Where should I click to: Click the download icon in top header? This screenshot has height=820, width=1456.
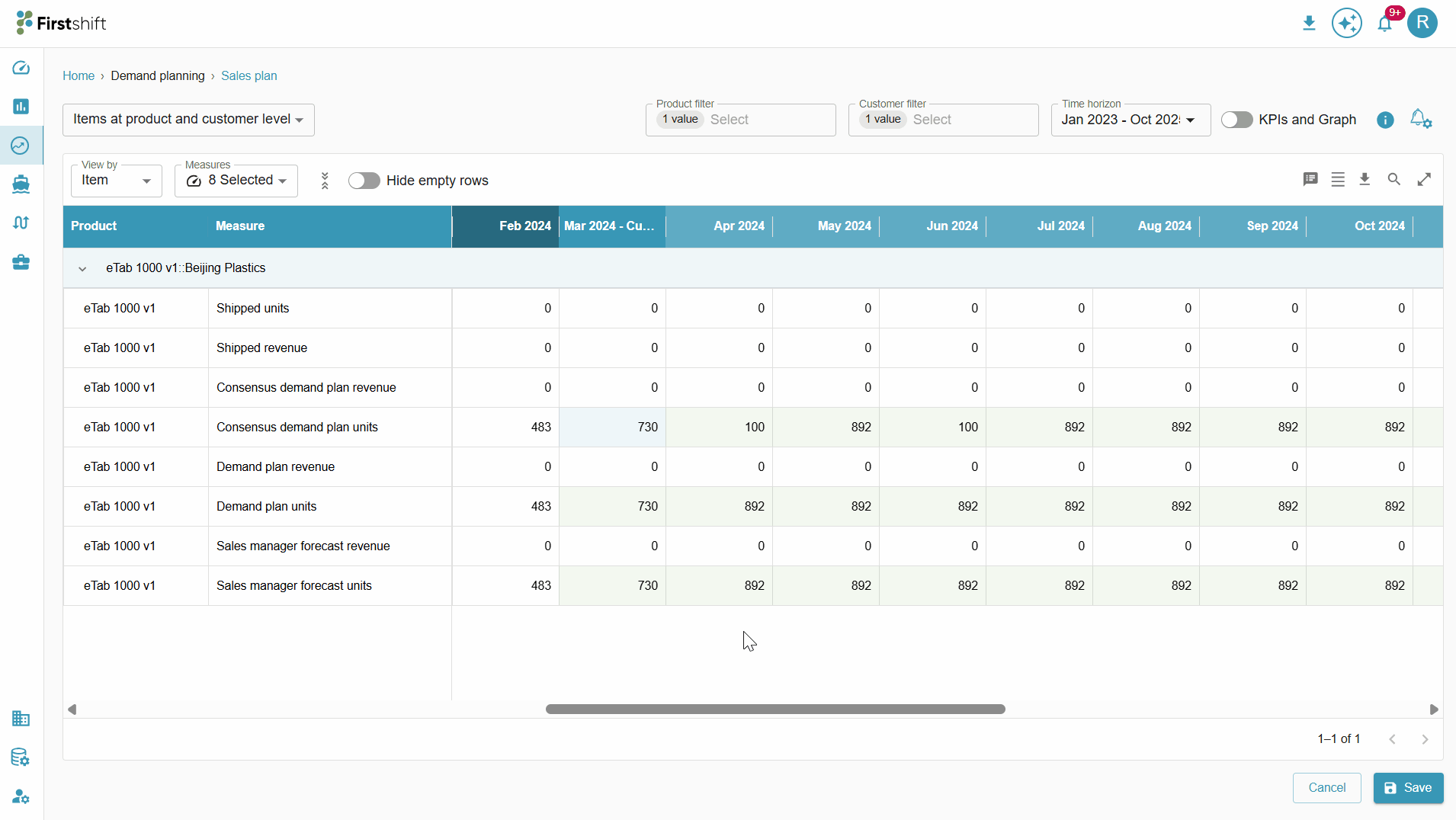tap(1309, 24)
